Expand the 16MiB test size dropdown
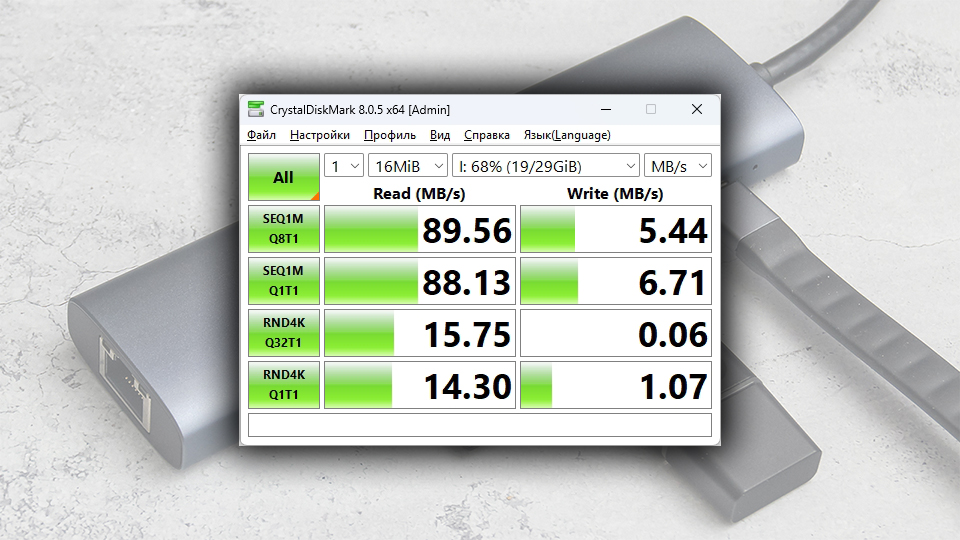This screenshot has width=960, height=540. [x=408, y=166]
